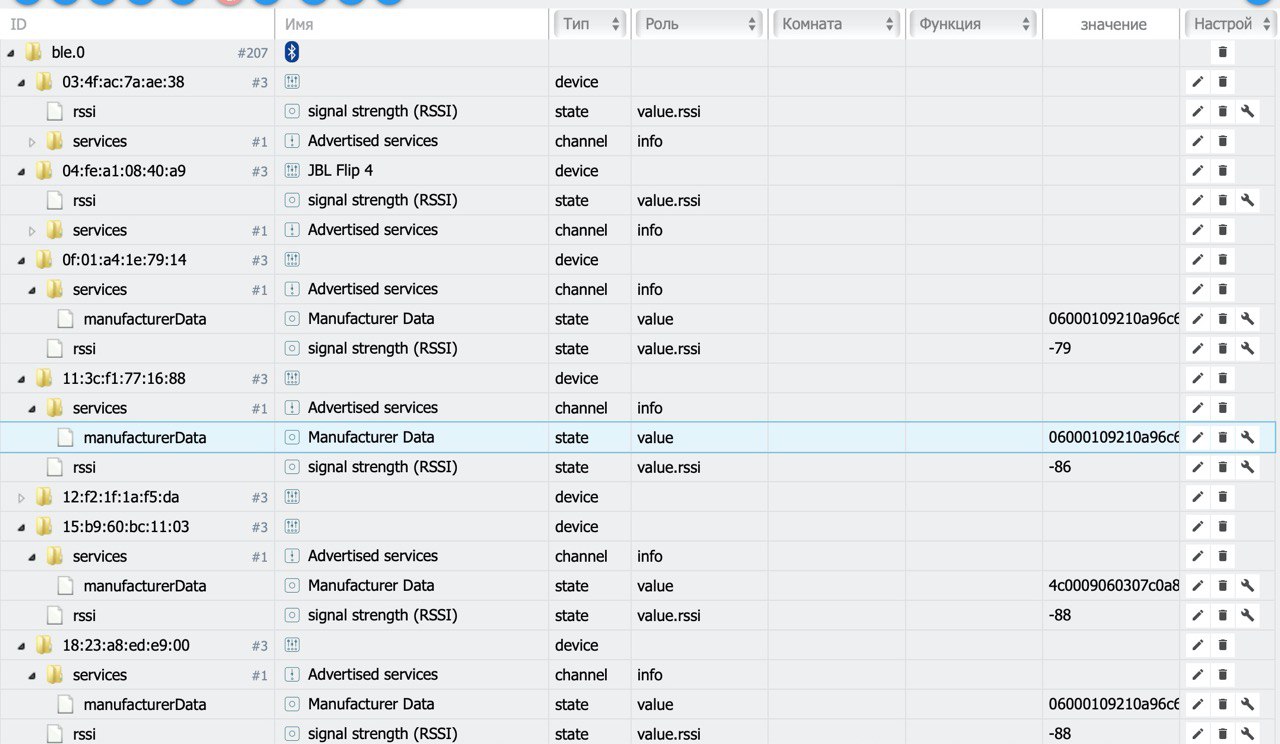Delete the 03:4f:ac:7a:ae:38 device via trash icon
Screen dimensions: 1280x744
[1222, 82]
